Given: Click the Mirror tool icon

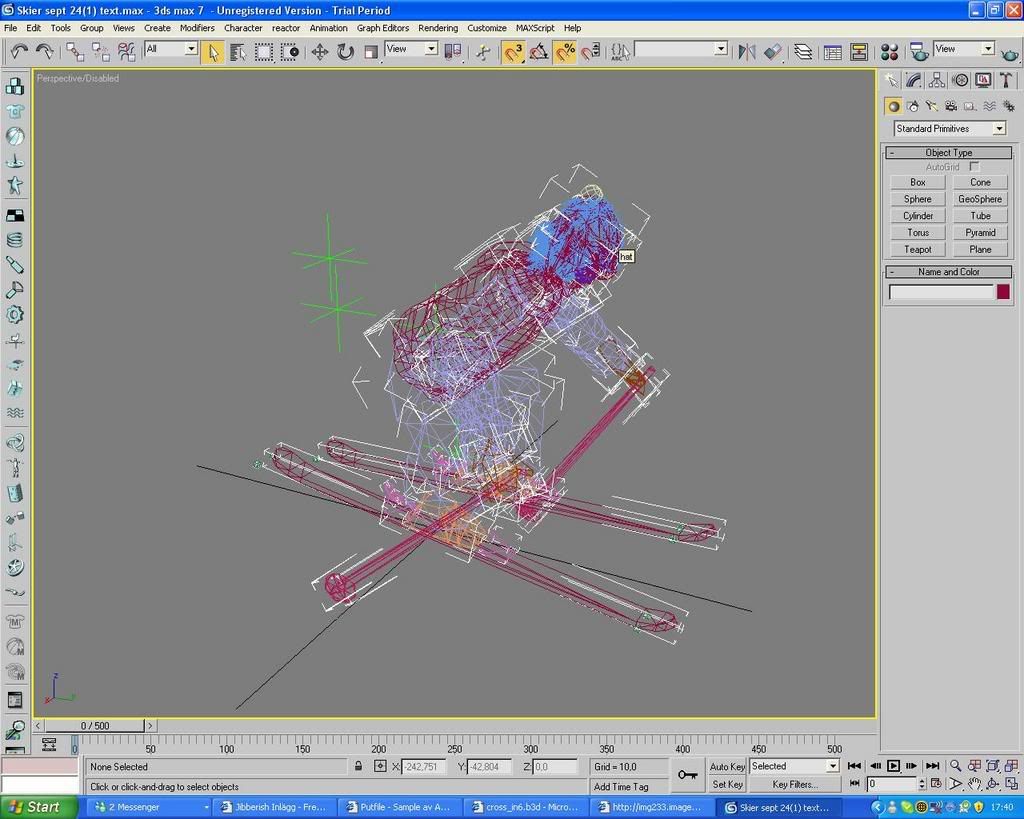Looking at the screenshot, I should [746, 51].
